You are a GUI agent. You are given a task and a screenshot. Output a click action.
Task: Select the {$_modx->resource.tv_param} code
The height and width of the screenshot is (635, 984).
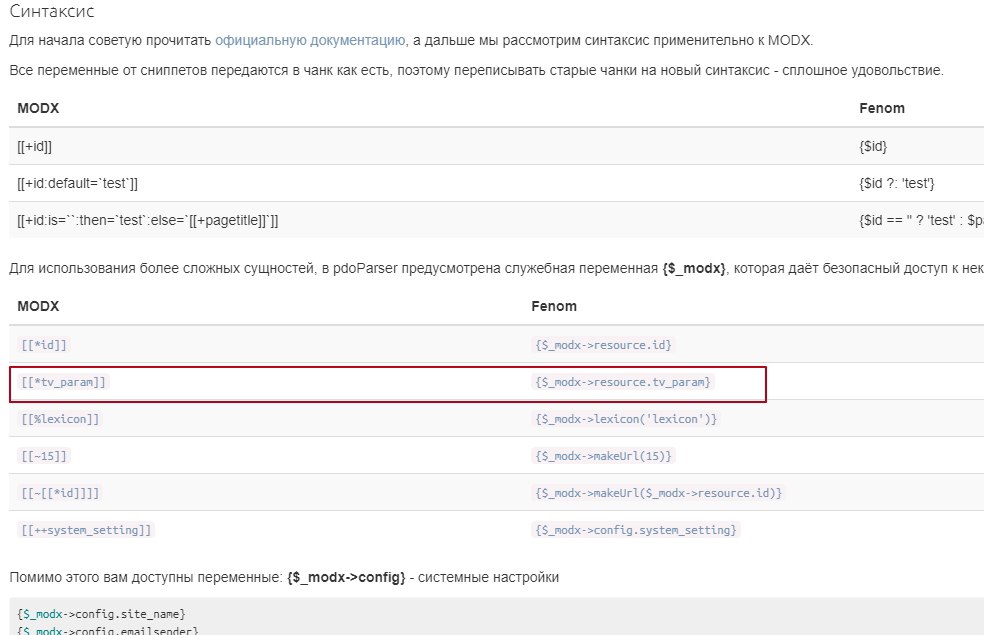point(623,382)
